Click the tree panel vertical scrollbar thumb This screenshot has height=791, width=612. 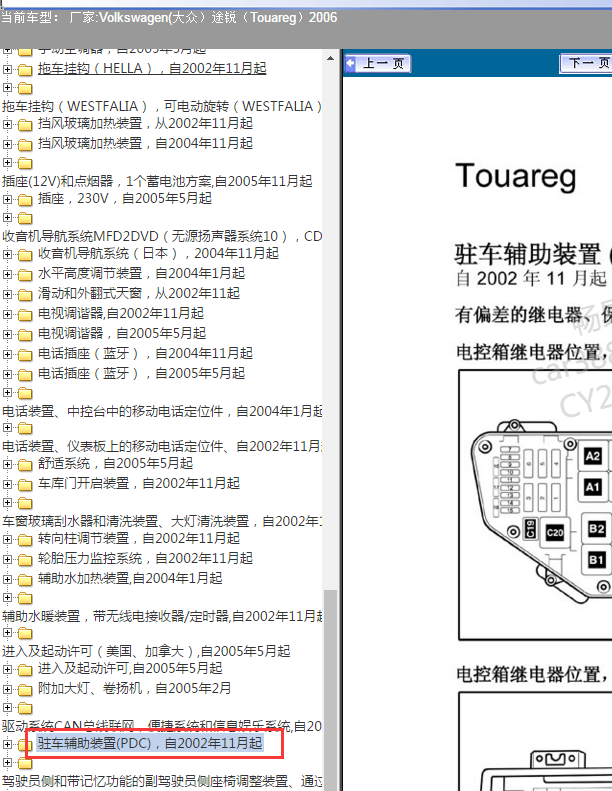(x=330, y=690)
